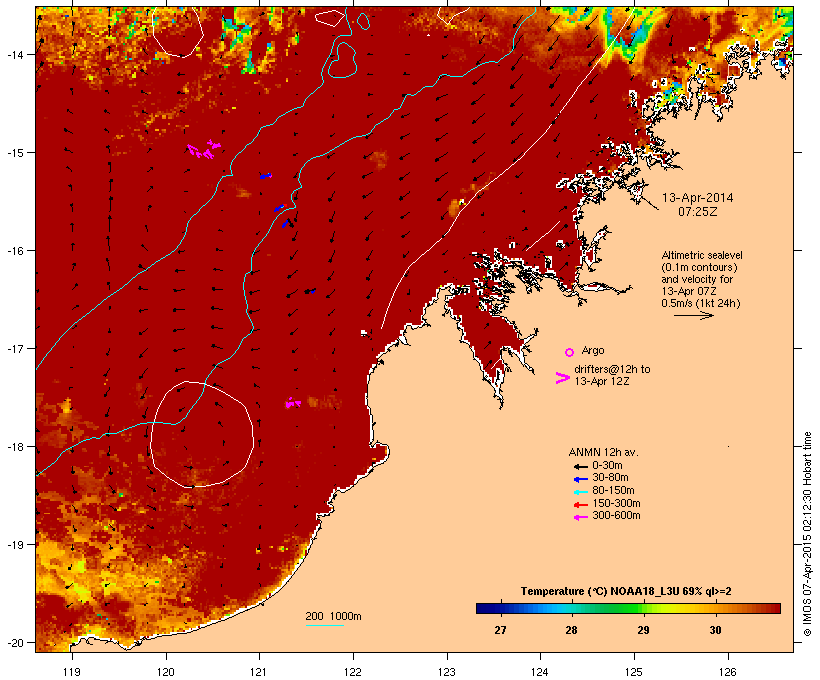Click the red 150-300m legend arrow
The image size is (820, 680).
(580, 505)
